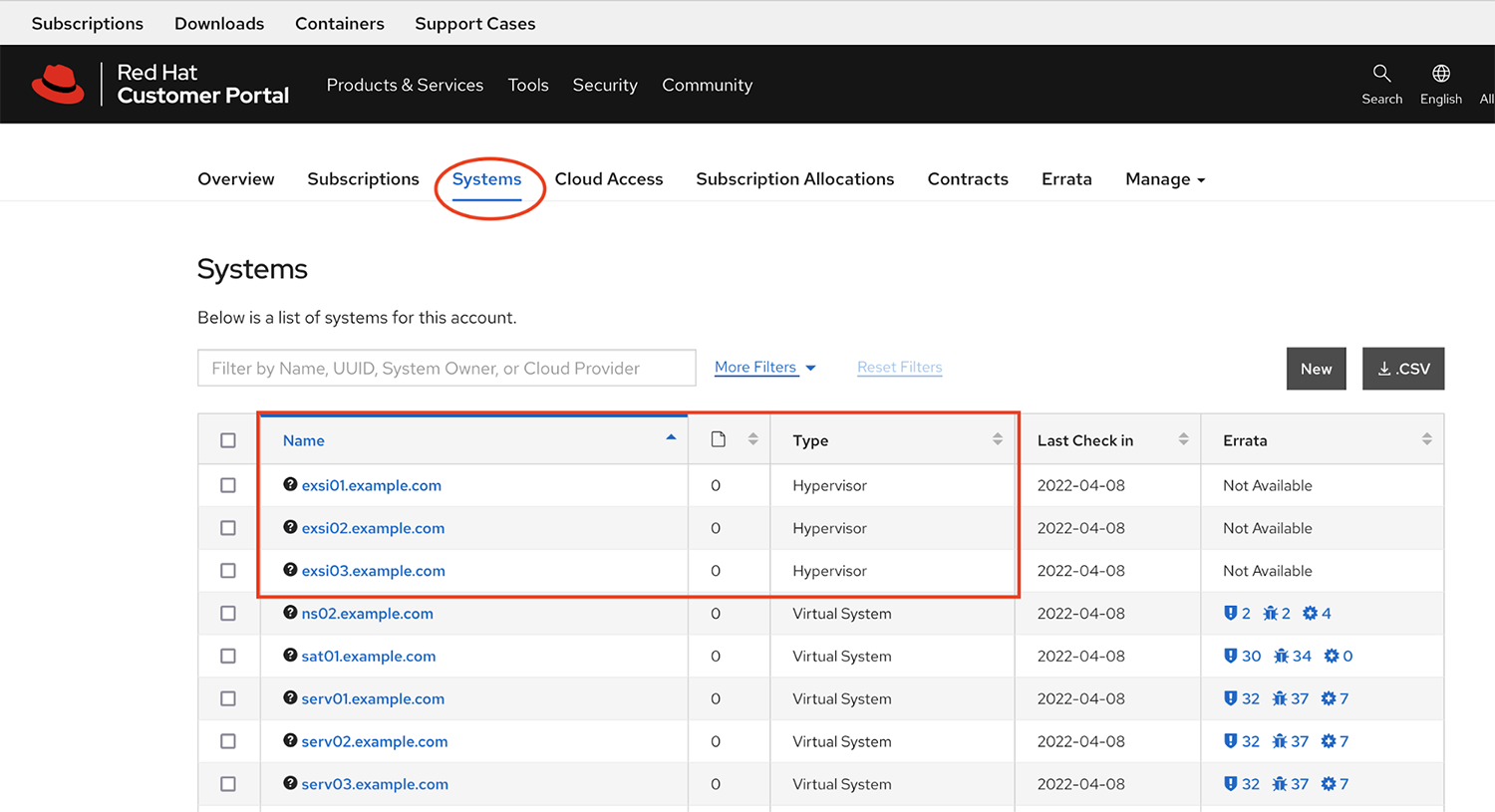
Task: Click the document icon column header
Action: (716, 438)
